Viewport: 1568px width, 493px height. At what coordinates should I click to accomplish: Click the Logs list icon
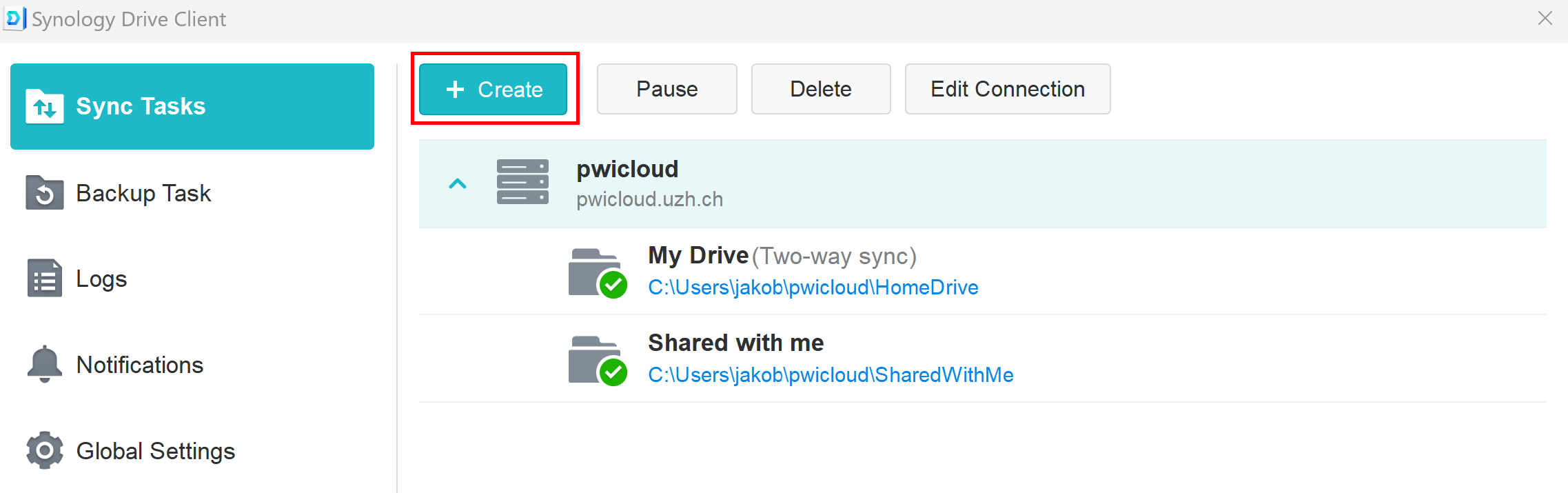tap(45, 279)
